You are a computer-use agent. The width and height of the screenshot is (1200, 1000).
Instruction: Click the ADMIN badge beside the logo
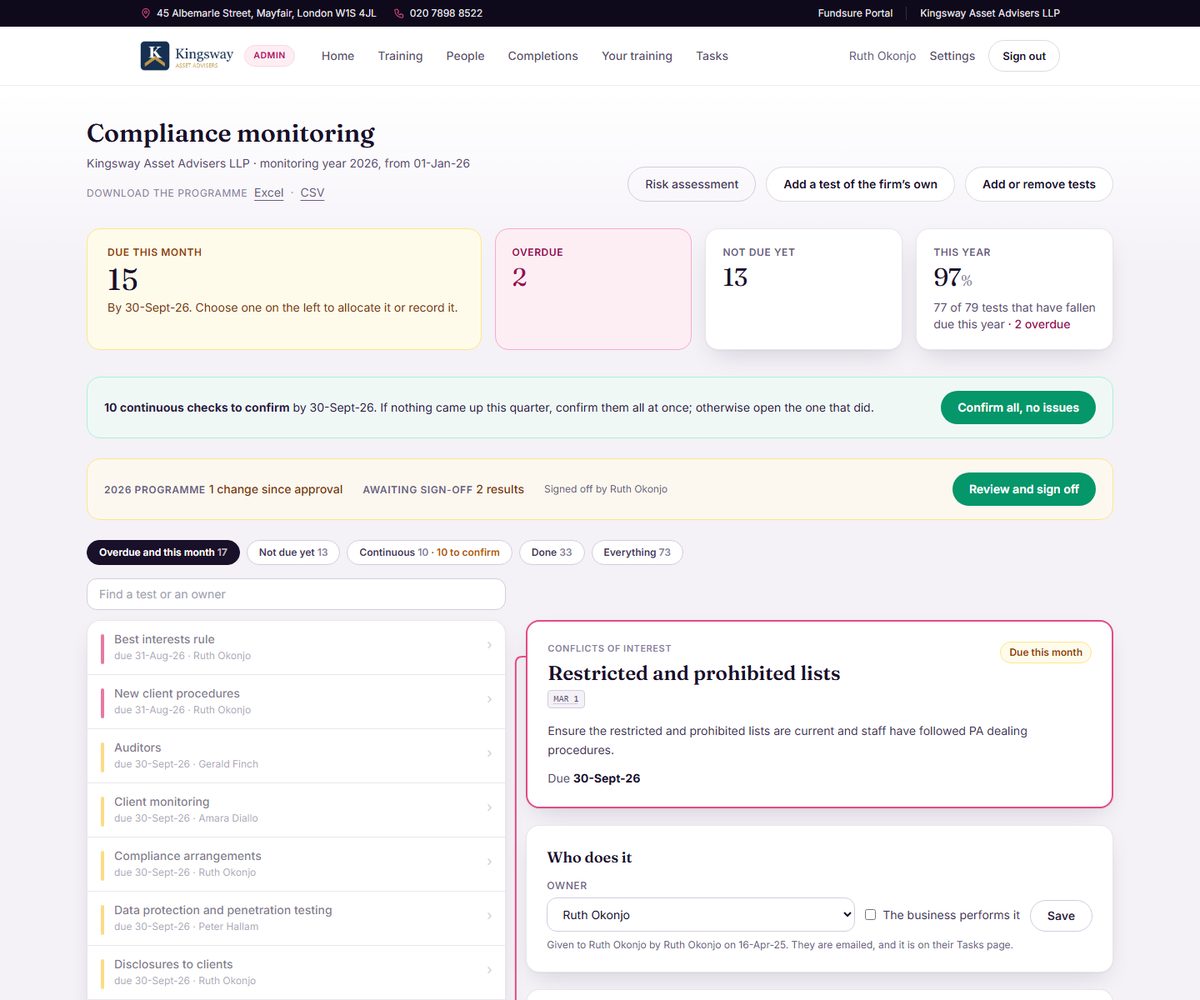pos(269,56)
